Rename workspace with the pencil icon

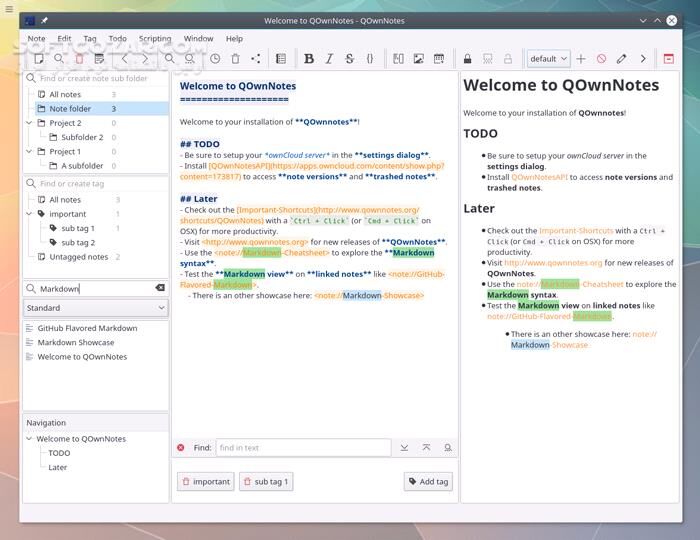tap(621, 58)
